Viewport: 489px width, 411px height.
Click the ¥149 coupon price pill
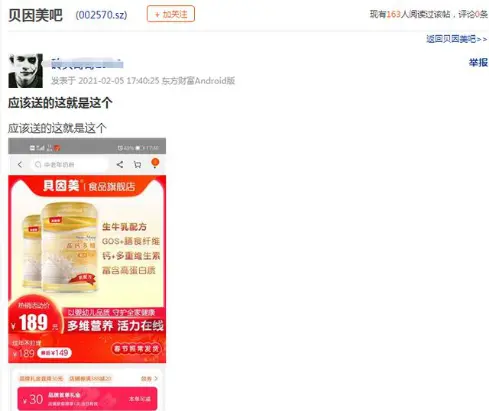tap(55, 353)
